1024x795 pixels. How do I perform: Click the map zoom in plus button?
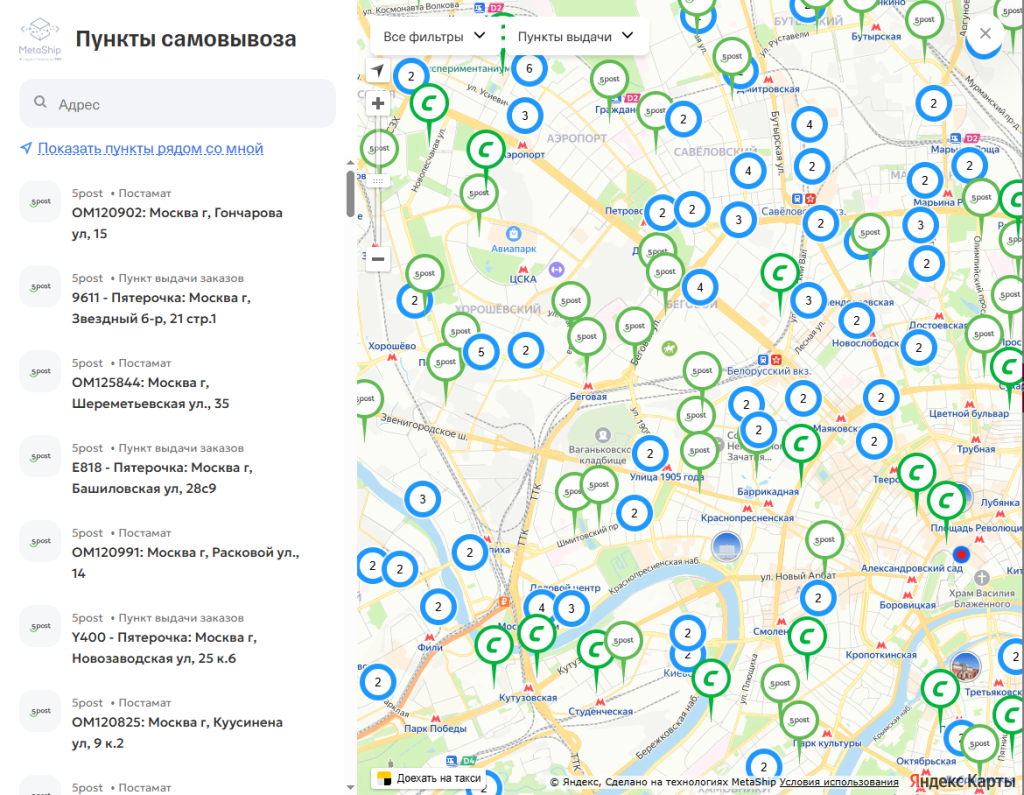pos(378,103)
